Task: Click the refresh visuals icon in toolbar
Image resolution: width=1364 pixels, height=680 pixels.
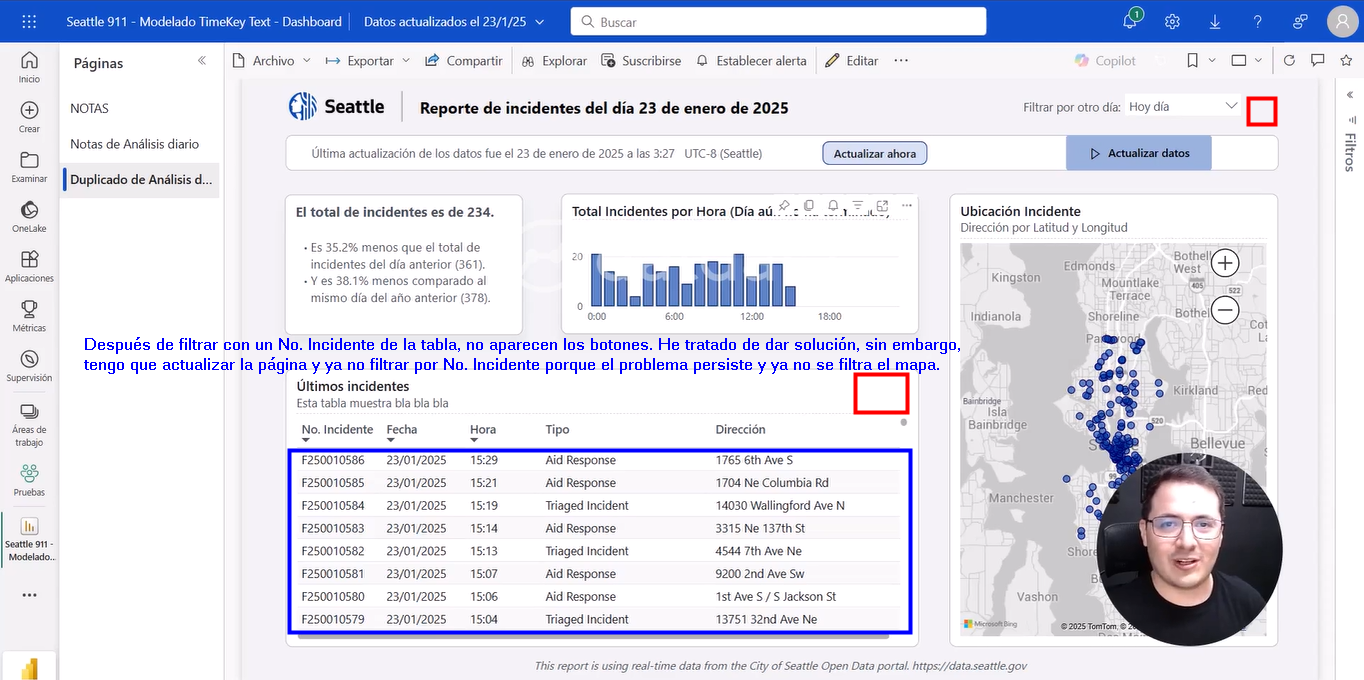Action: coord(1289,61)
